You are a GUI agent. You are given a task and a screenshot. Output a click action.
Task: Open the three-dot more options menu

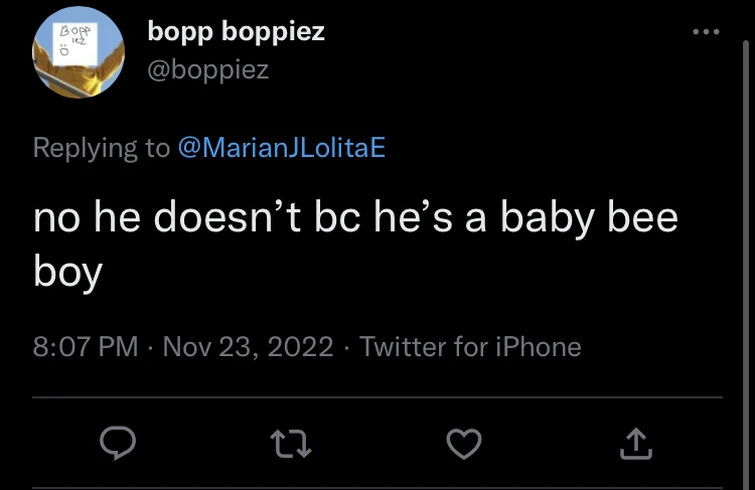pos(706,32)
